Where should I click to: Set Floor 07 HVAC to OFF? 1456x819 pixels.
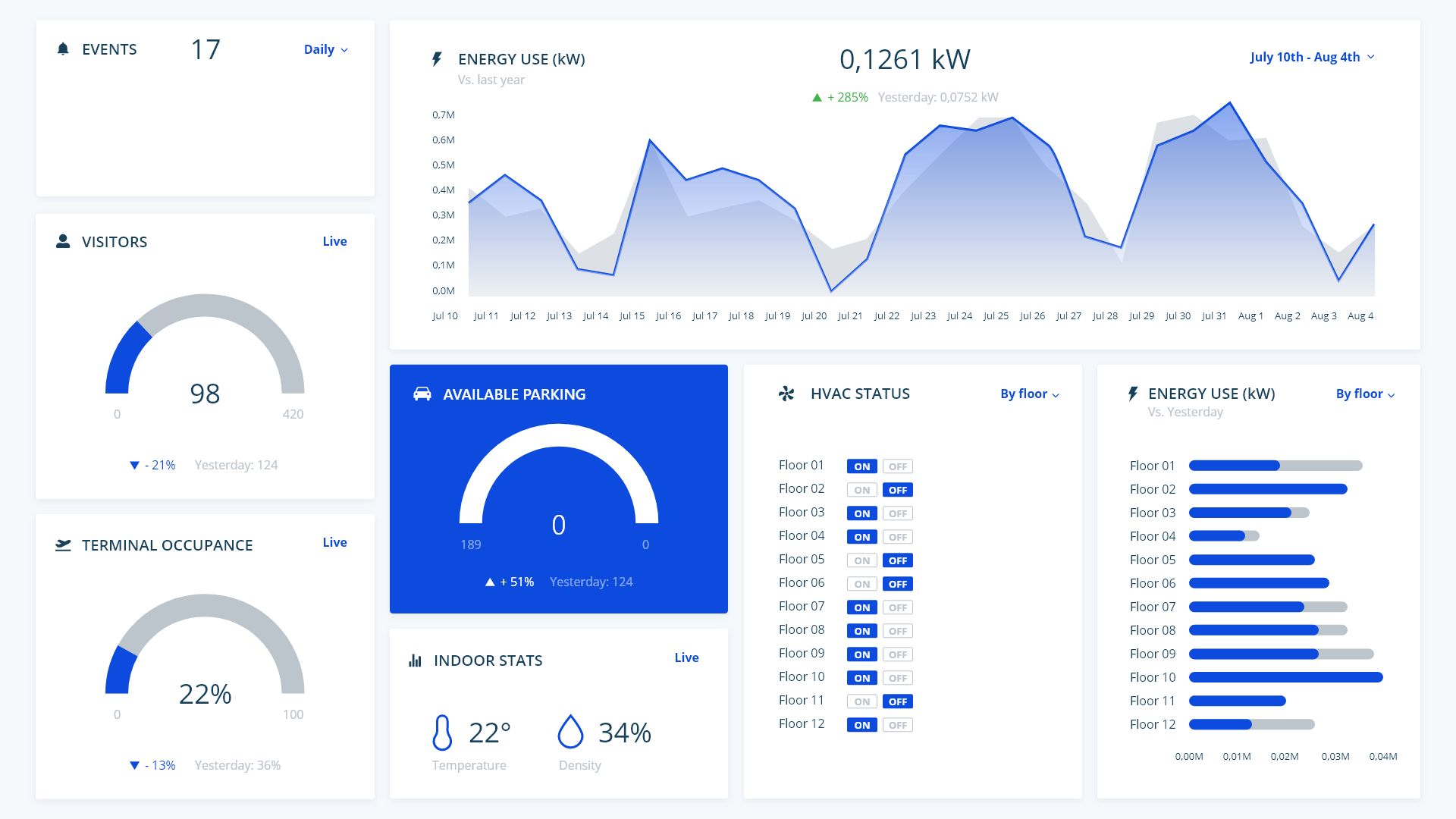pos(898,607)
